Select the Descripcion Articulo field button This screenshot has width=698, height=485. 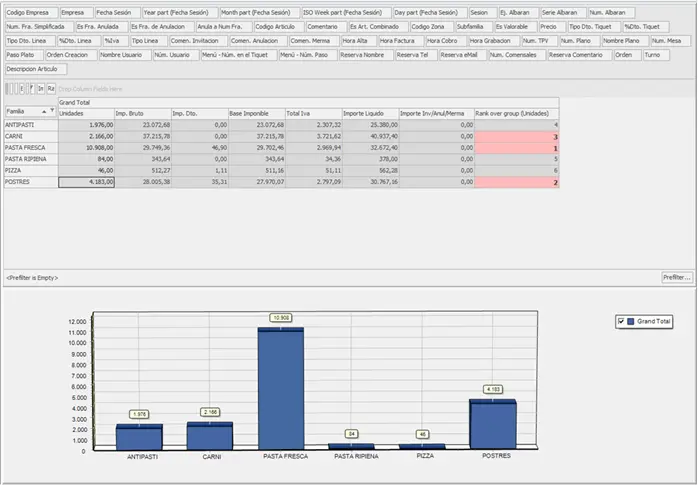tap(35, 69)
